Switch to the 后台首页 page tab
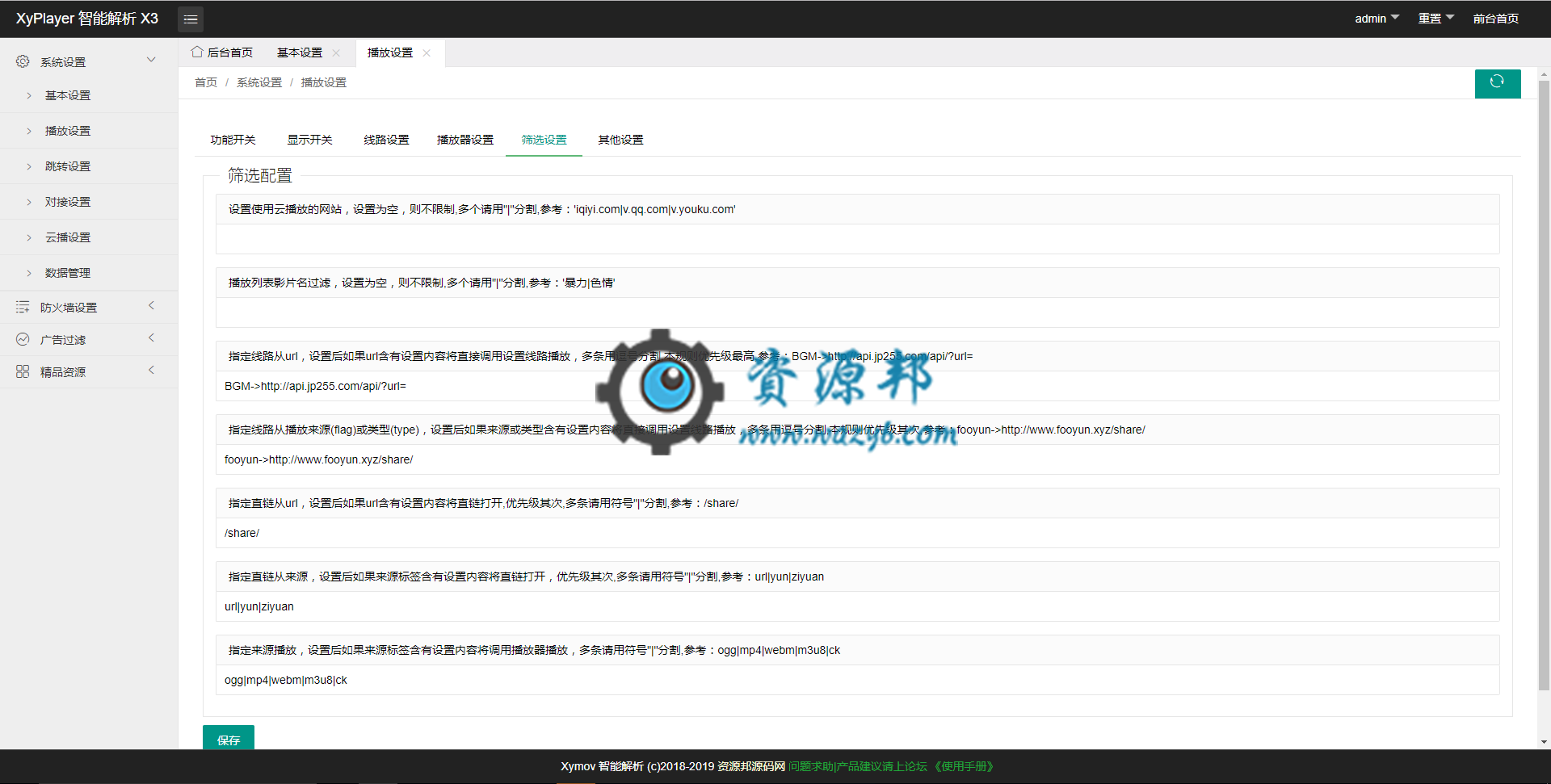This screenshot has height=784, width=1551. pyautogui.click(x=222, y=52)
